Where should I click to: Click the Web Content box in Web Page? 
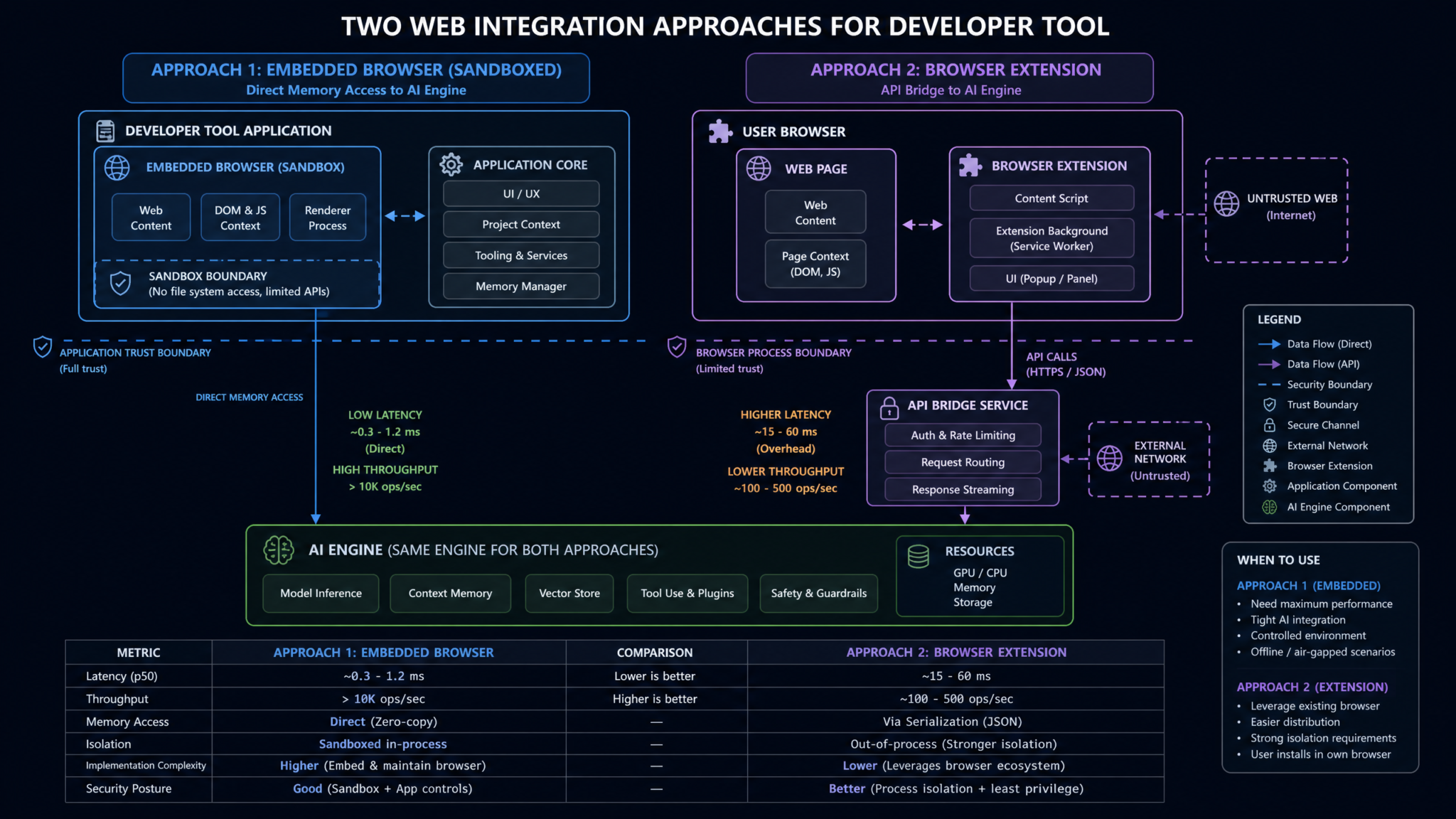coord(815,212)
